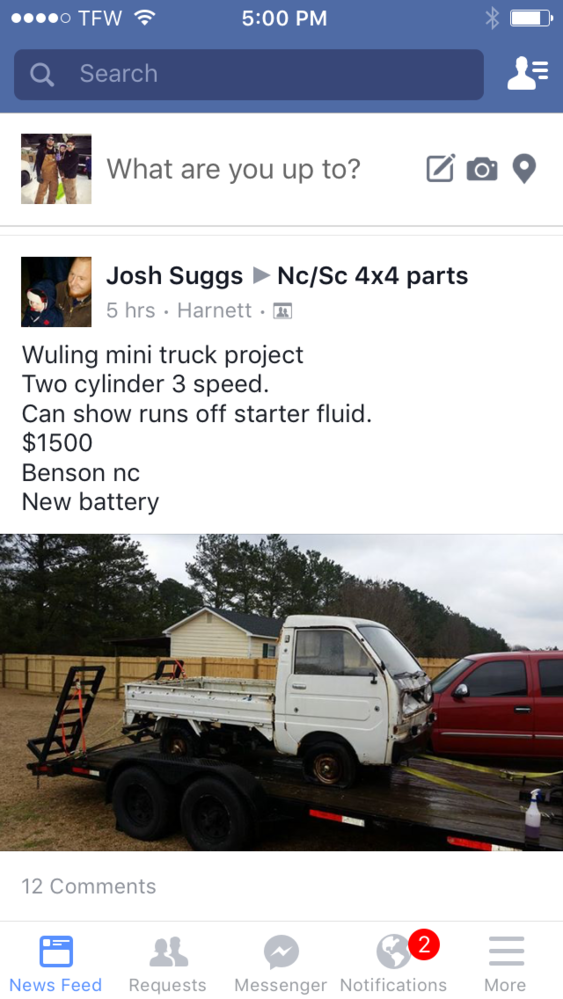
Task: Click the magnifying glass search icon
Action: coord(42,75)
